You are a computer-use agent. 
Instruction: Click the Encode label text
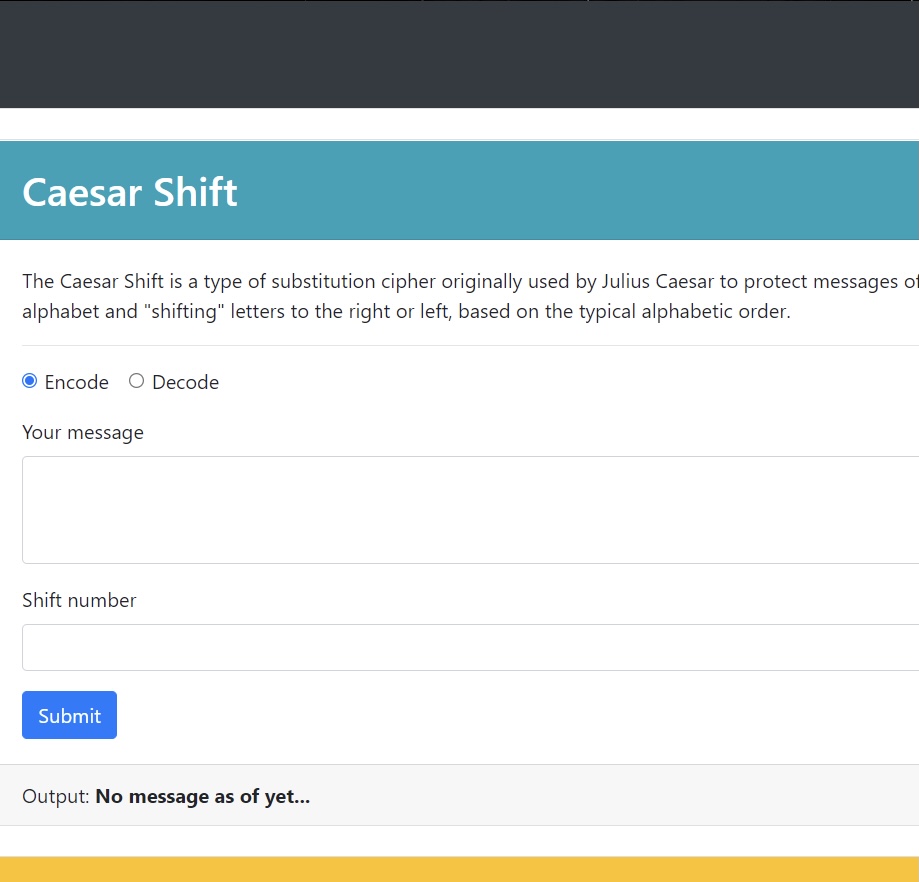tap(77, 382)
